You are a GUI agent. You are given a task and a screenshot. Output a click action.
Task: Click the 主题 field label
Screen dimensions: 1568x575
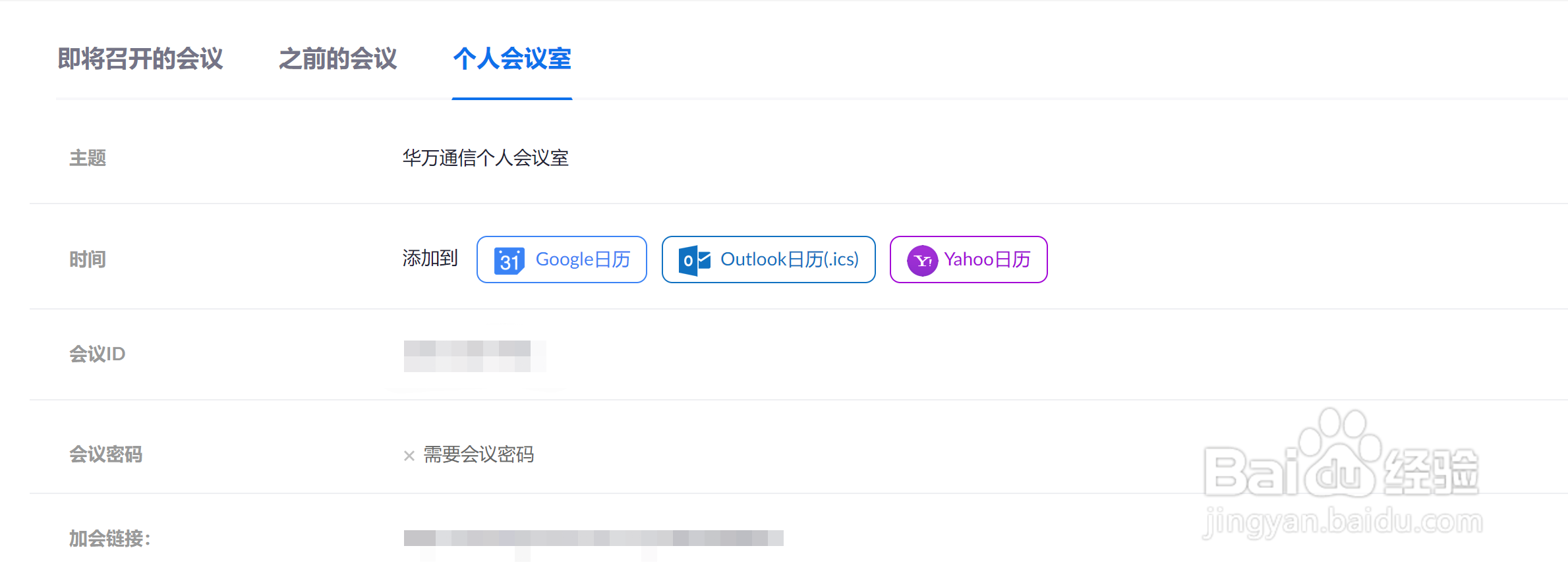click(x=88, y=158)
